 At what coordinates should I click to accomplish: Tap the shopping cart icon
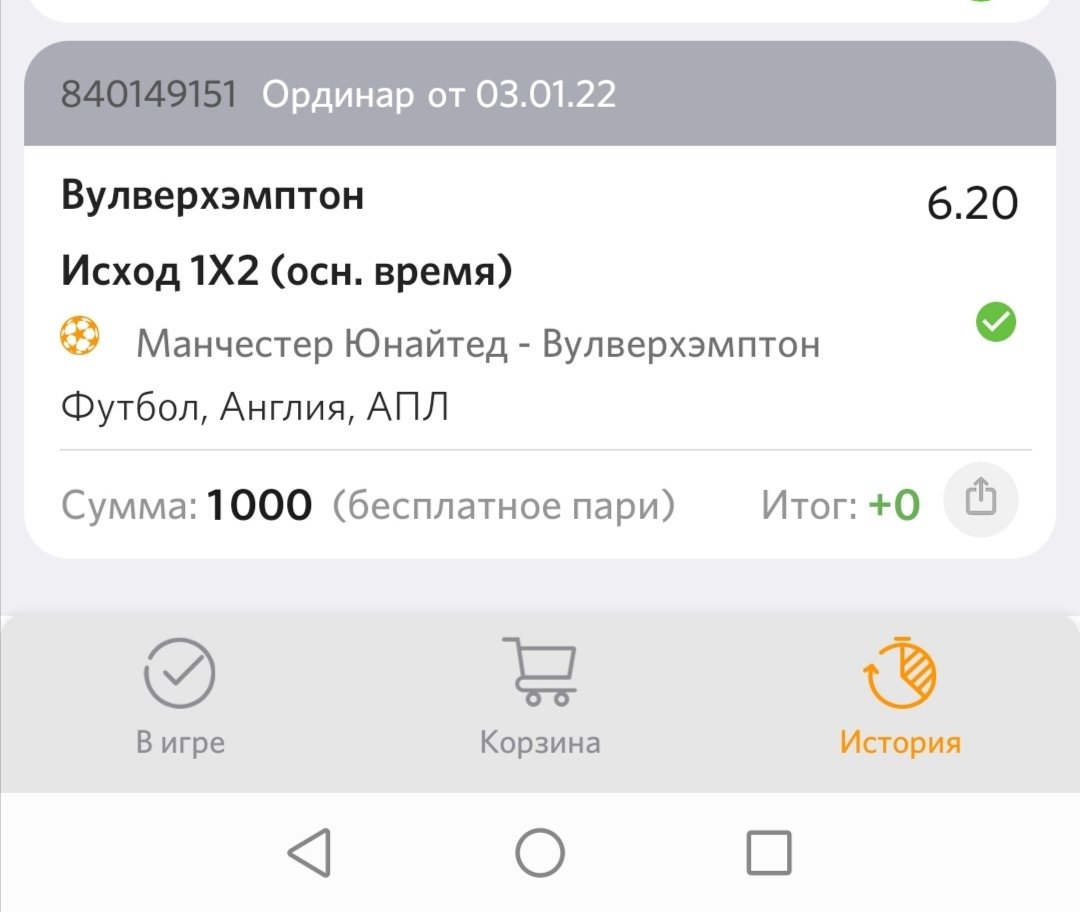pyautogui.click(x=540, y=670)
